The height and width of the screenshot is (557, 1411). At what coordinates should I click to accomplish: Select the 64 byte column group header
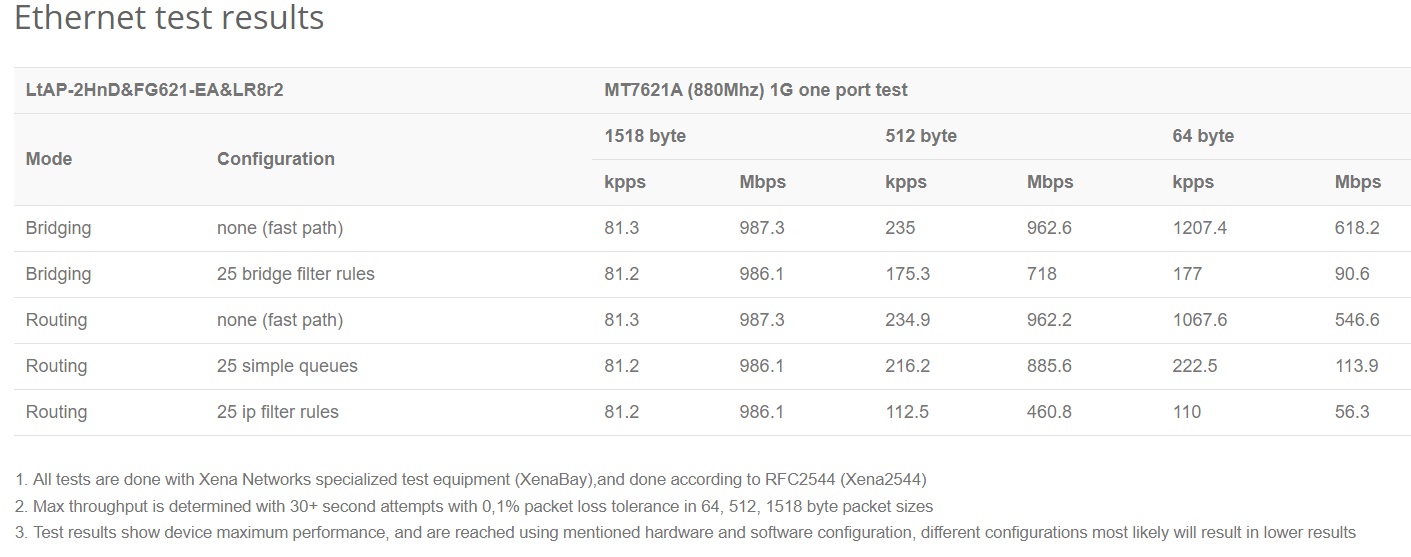point(1203,136)
